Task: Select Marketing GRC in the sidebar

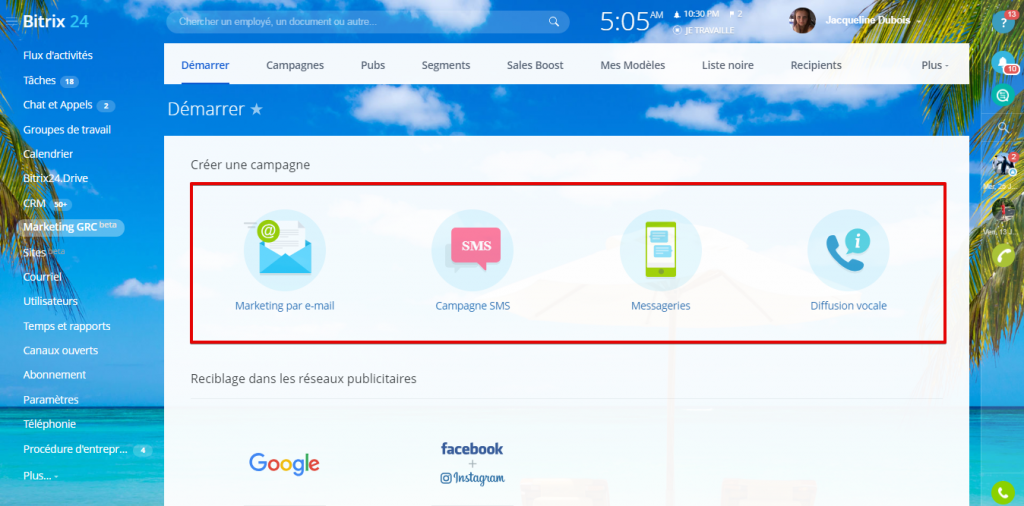Action: click(x=70, y=227)
